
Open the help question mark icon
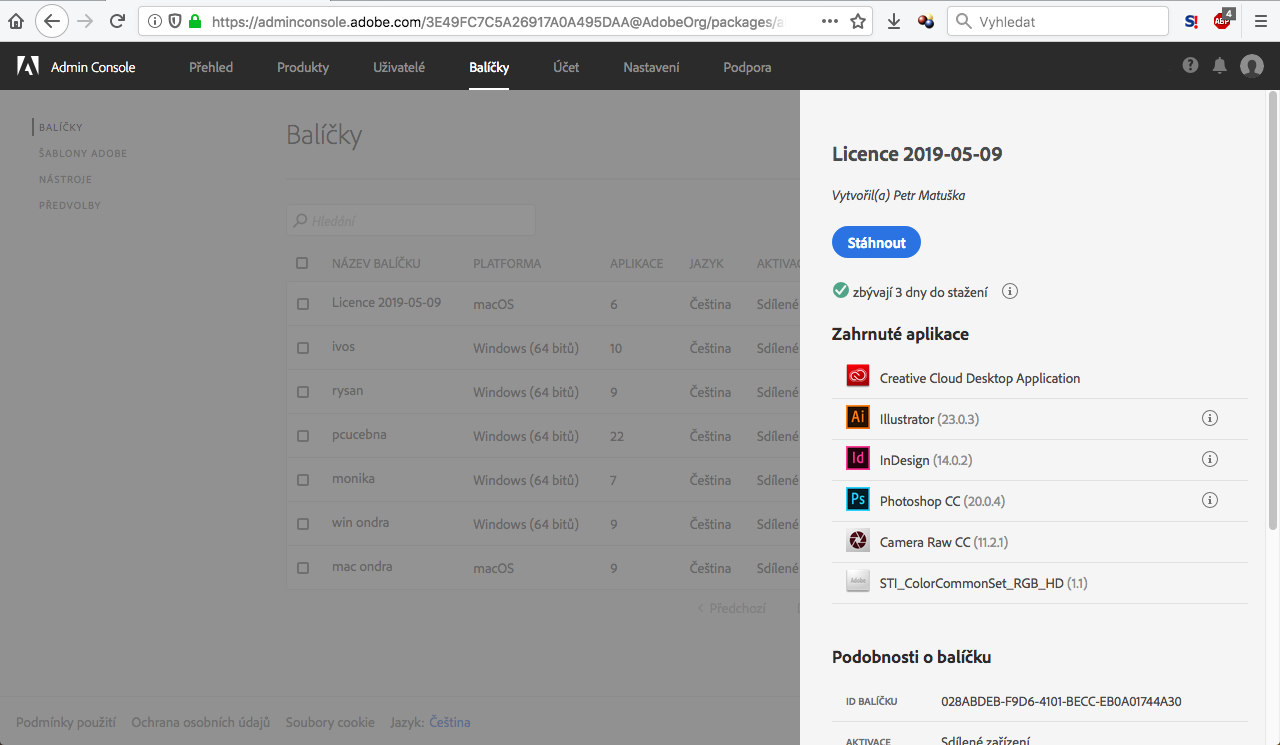tap(1190, 65)
